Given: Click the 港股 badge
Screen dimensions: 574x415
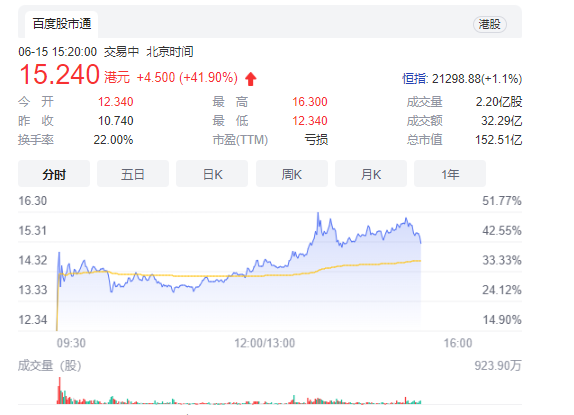Looking at the screenshot, I should coord(490,25).
